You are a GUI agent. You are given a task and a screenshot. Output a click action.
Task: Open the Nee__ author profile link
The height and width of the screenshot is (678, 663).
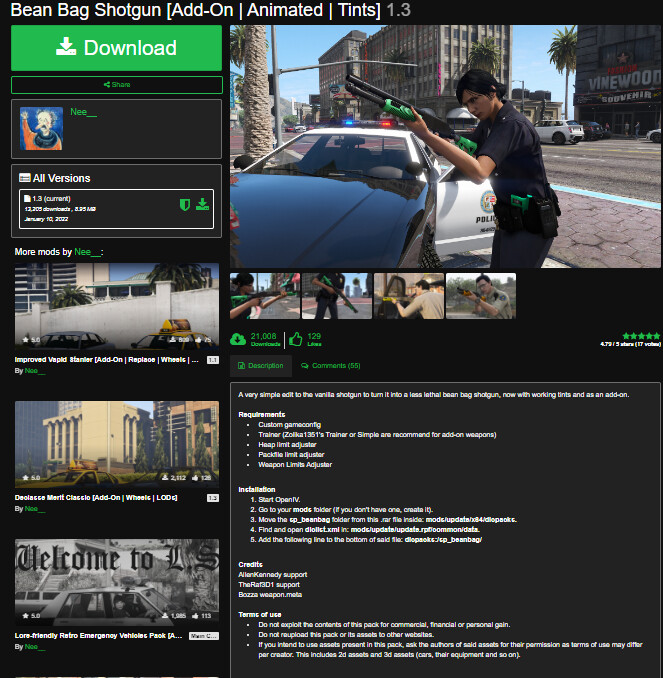83,112
